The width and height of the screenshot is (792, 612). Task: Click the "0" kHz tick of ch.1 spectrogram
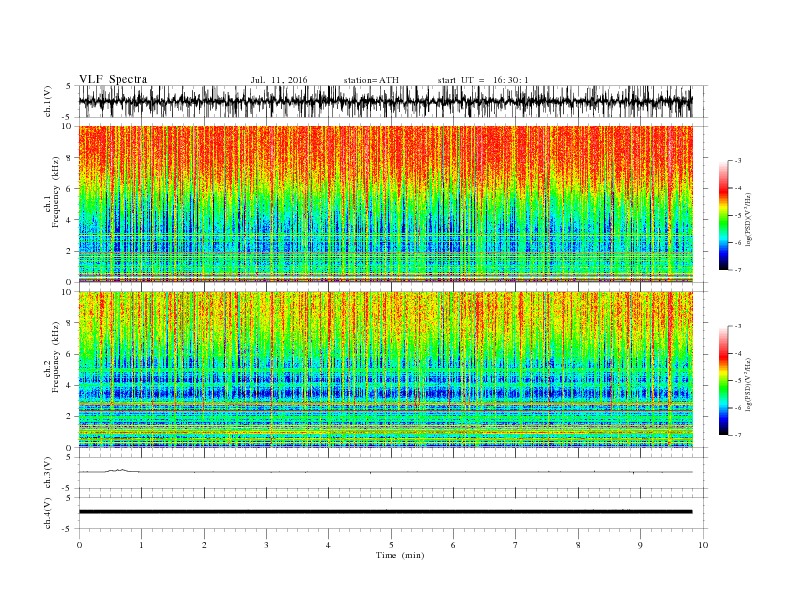pyautogui.click(x=70, y=282)
